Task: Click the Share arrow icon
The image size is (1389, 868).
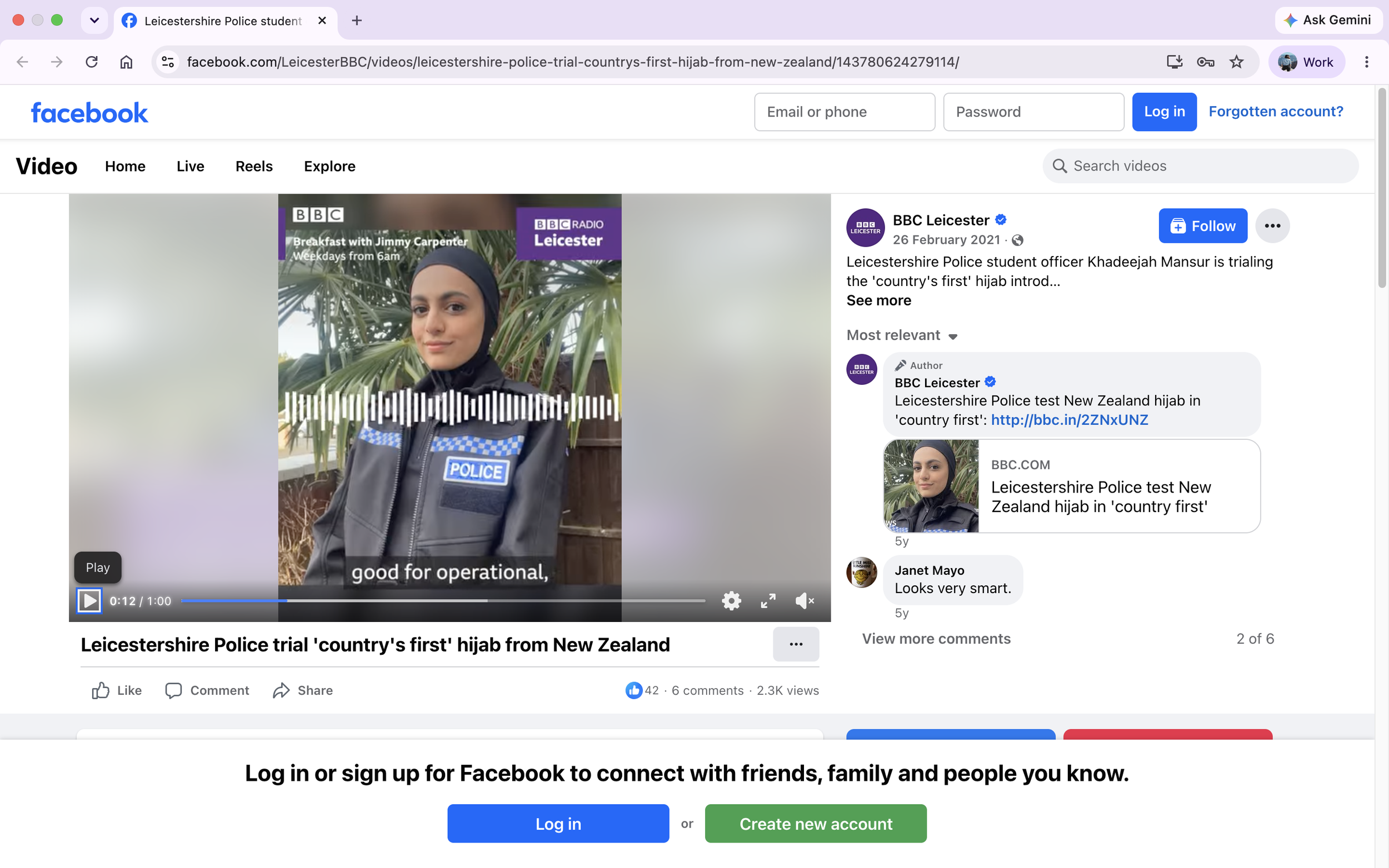Action: coord(281,690)
